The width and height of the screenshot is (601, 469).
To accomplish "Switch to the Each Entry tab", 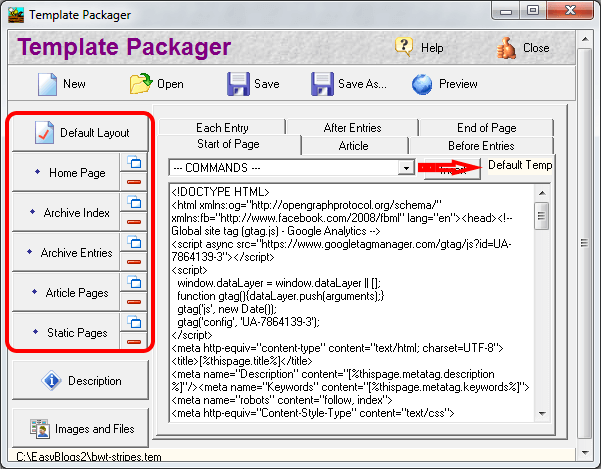I will [x=222, y=127].
